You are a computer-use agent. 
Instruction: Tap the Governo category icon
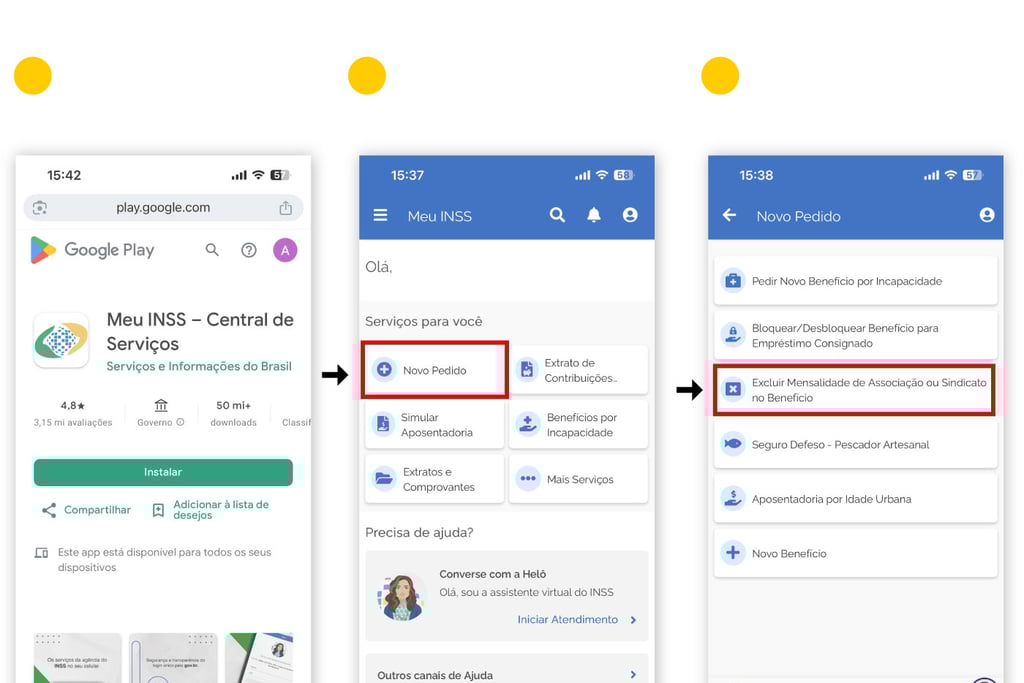tap(161, 405)
